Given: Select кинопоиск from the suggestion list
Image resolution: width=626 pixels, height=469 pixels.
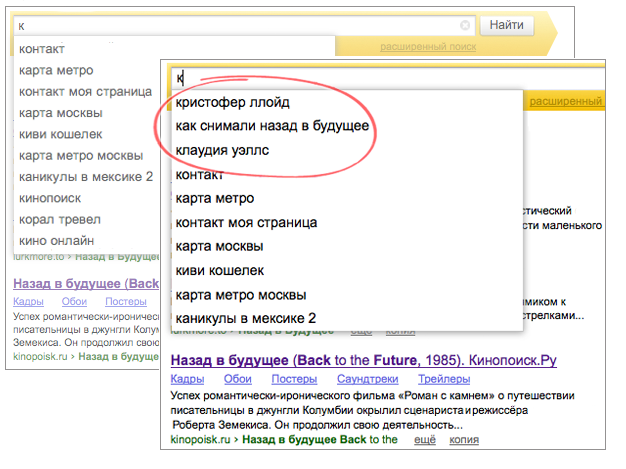Looking at the screenshot, I should [50, 197].
